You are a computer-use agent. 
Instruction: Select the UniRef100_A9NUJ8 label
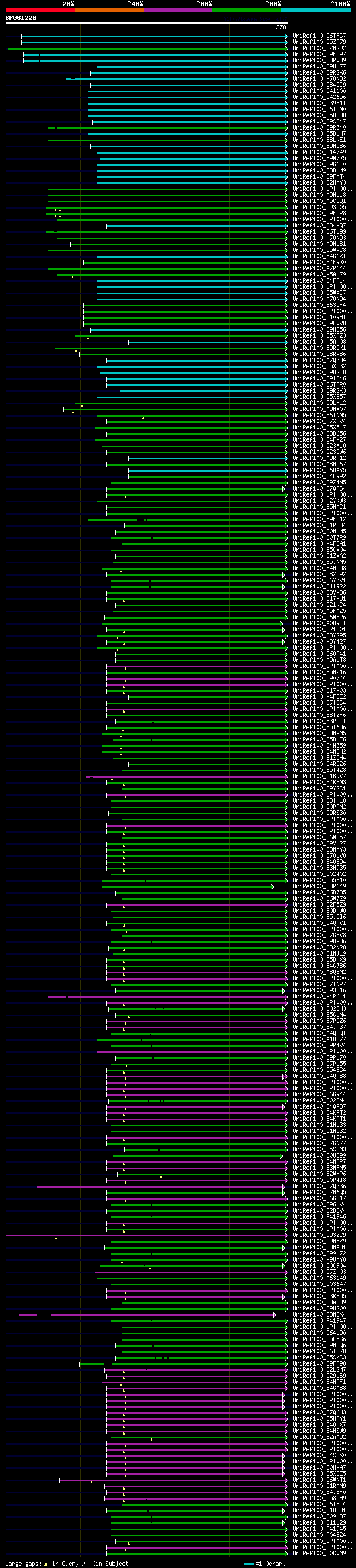point(319,195)
